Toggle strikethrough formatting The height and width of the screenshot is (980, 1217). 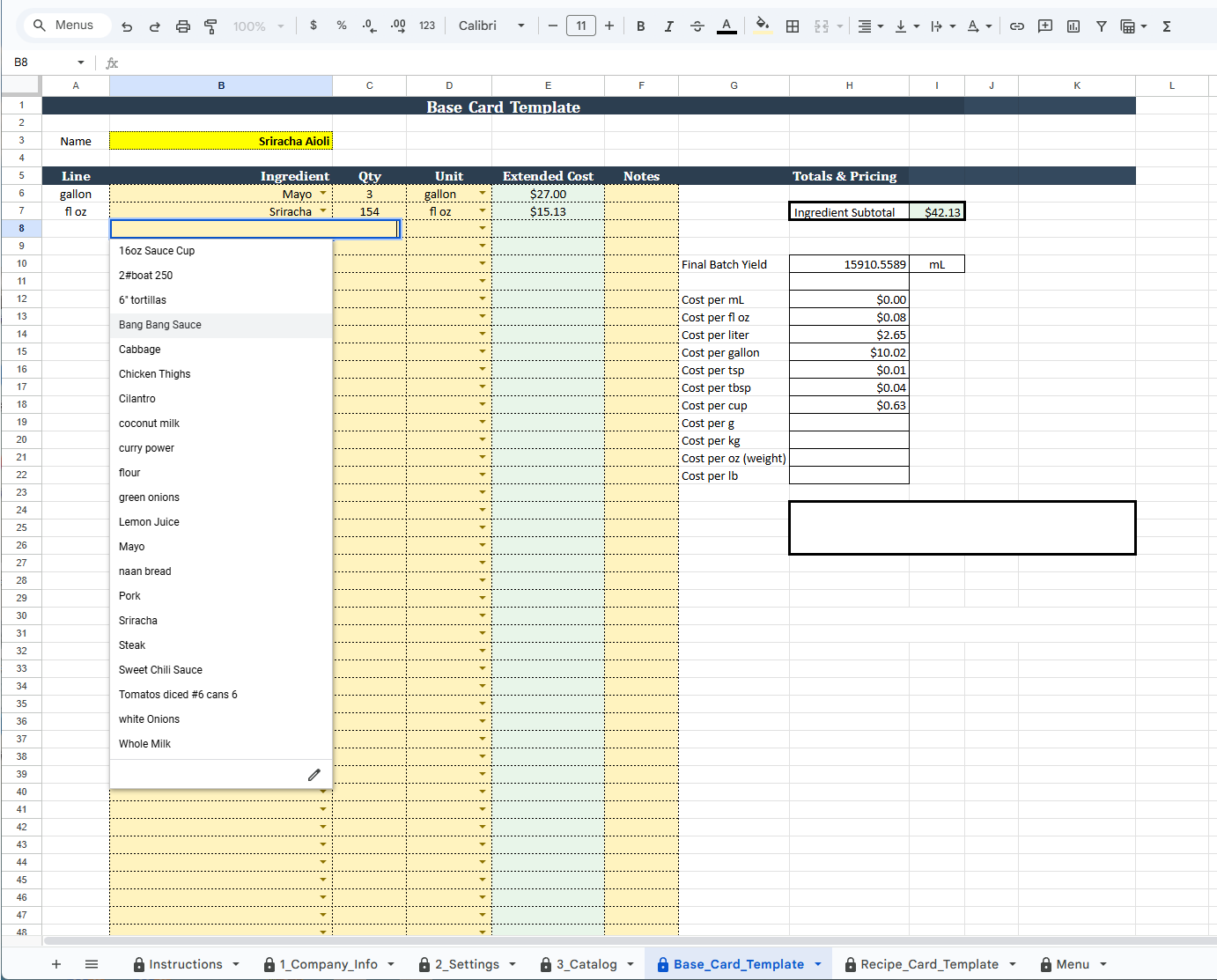coord(697,26)
